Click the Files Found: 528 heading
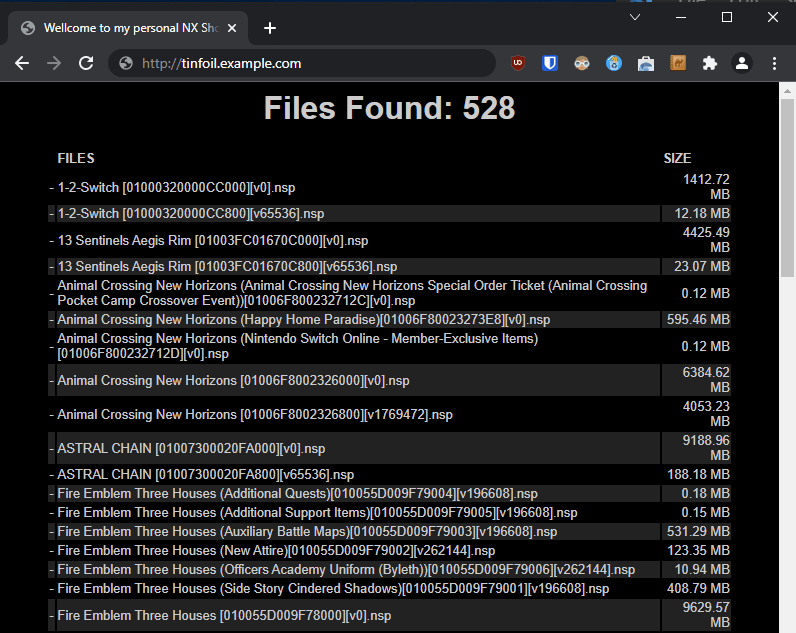The height and width of the screenshot is (633, 796). (x=389, y=108)
